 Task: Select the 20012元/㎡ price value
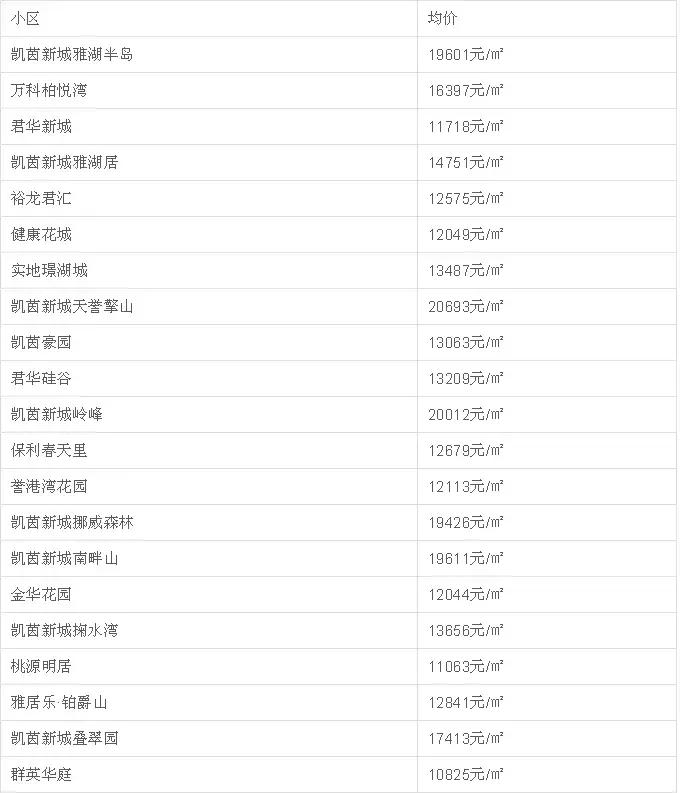(x=466, y=414)
